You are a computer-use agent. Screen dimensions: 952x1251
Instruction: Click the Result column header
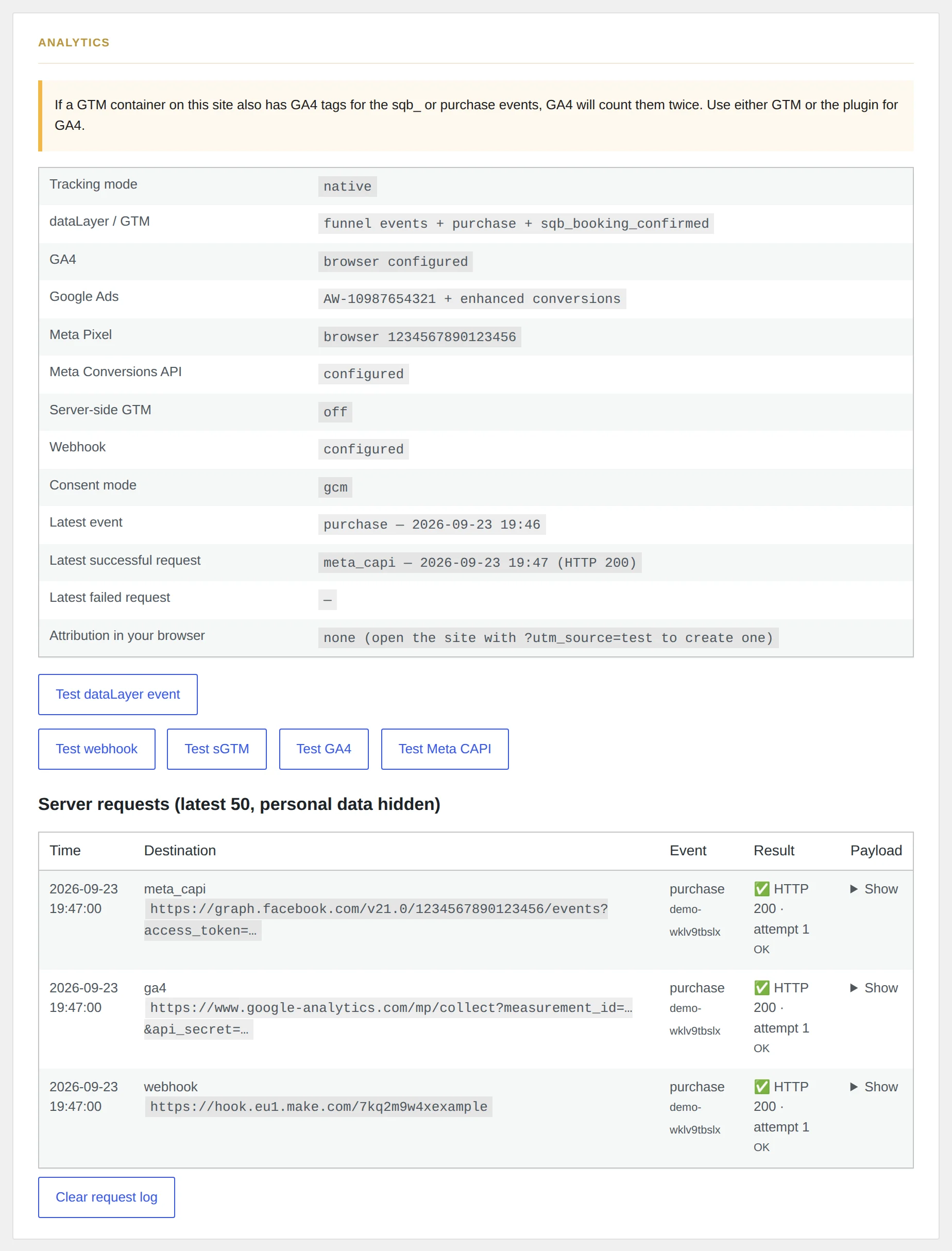pos(774,850)
